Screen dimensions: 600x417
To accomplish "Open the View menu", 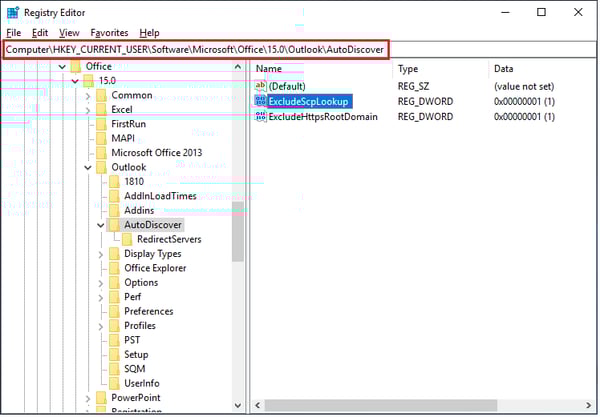I will pyautogui.click(x=69, y=33).
